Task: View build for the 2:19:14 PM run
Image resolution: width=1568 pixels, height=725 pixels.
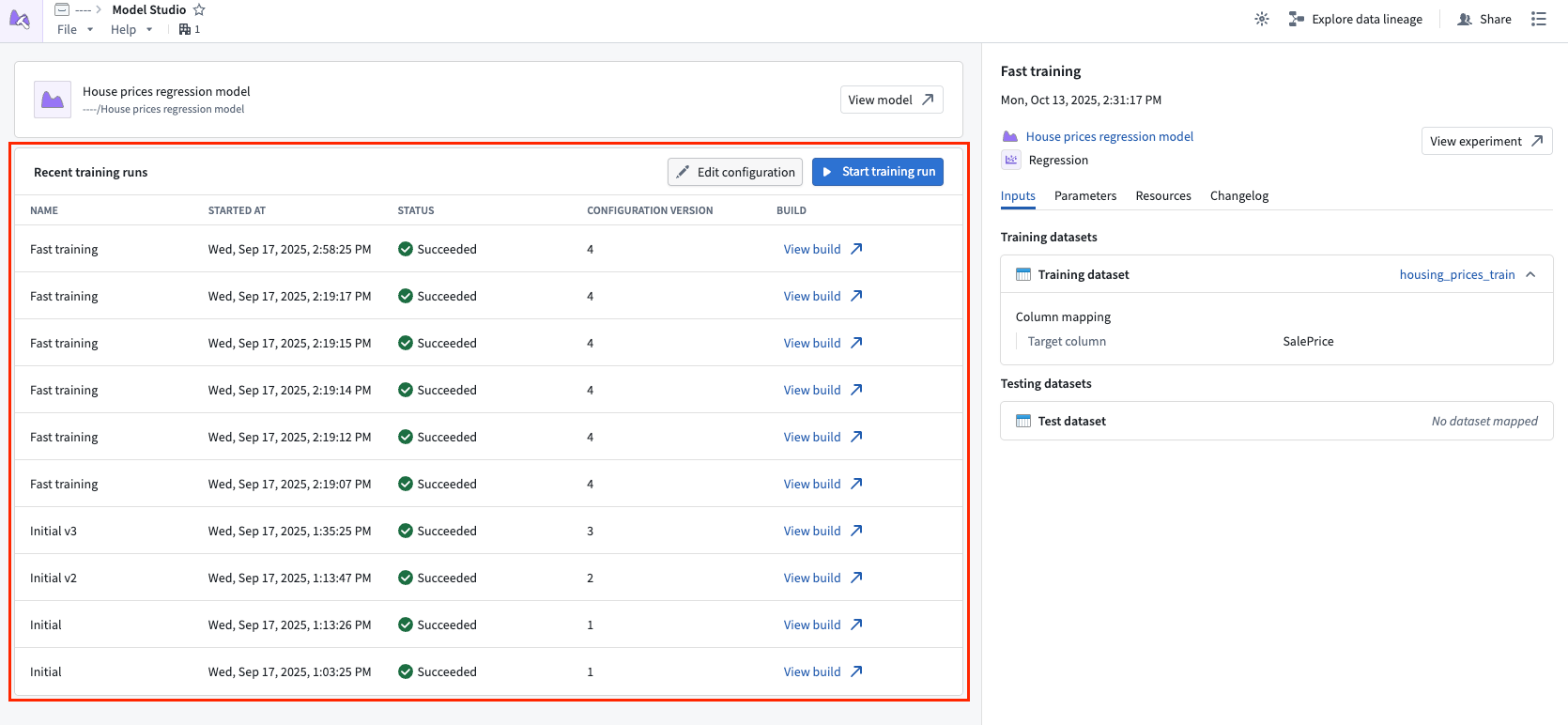Action: tap(823, 390)
